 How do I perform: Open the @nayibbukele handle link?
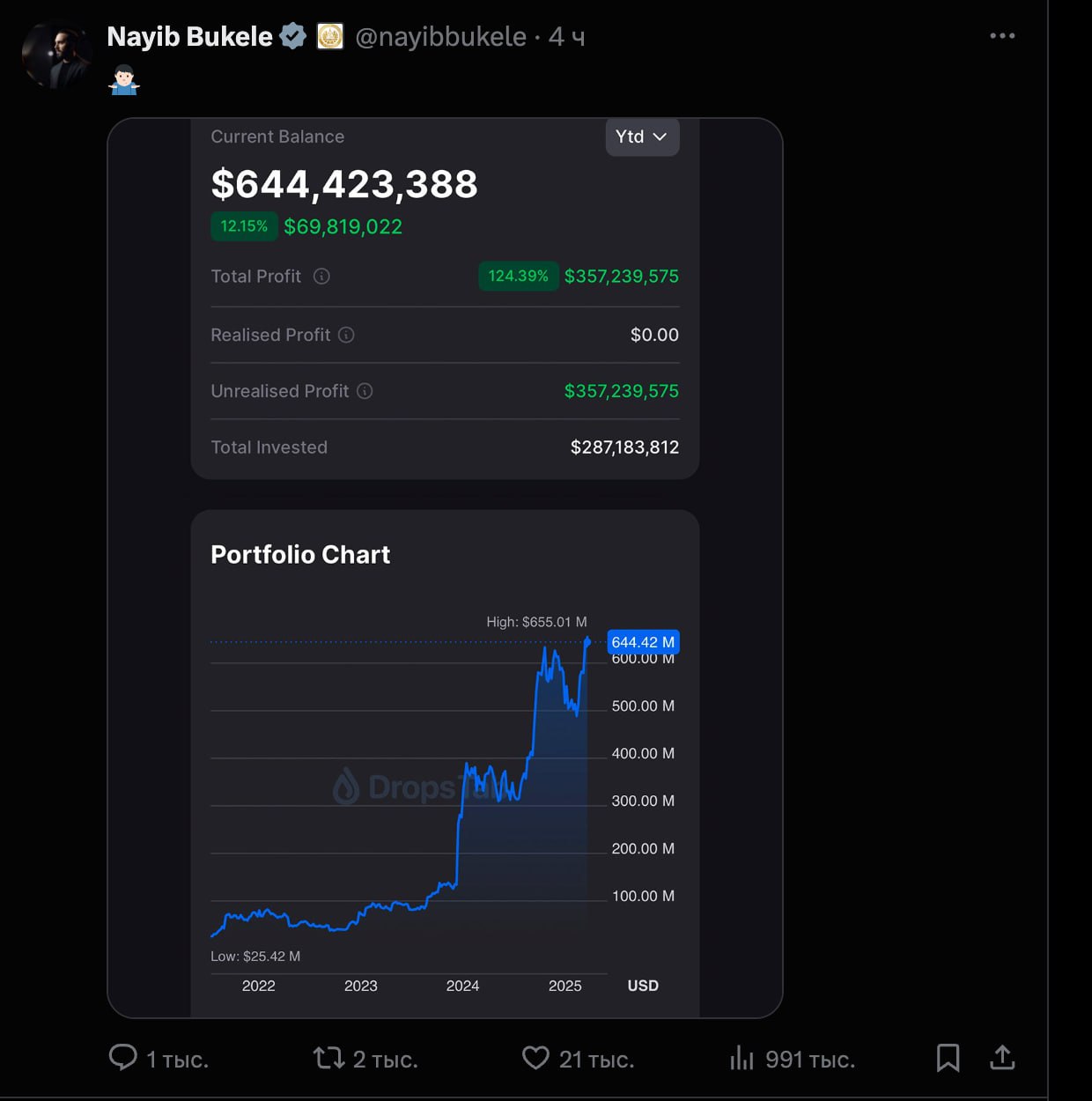(440, 36)
